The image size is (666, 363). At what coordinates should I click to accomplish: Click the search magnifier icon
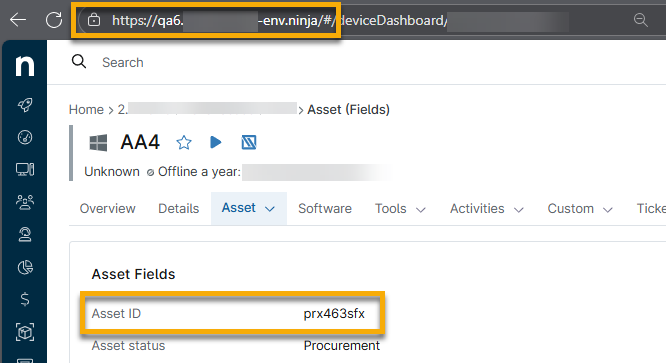(79, 62)
